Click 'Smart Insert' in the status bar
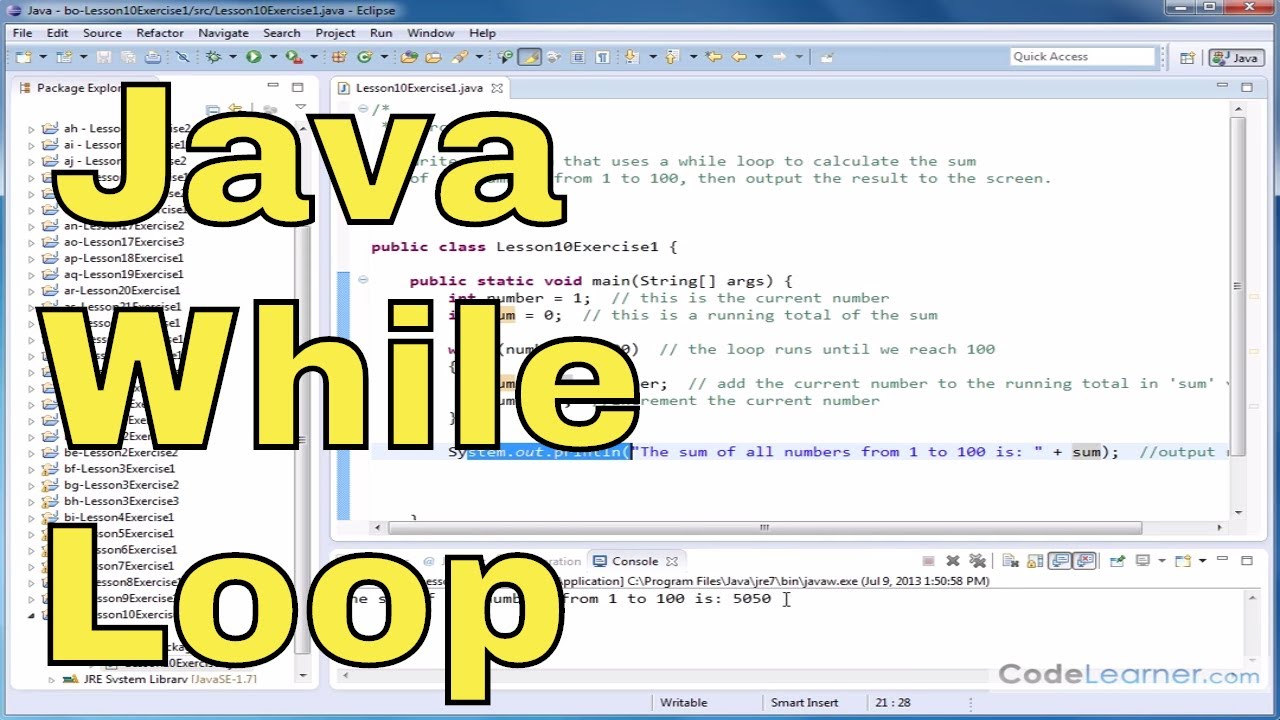The width and height of the screenshot is (1280, 720). coord(804,703)
